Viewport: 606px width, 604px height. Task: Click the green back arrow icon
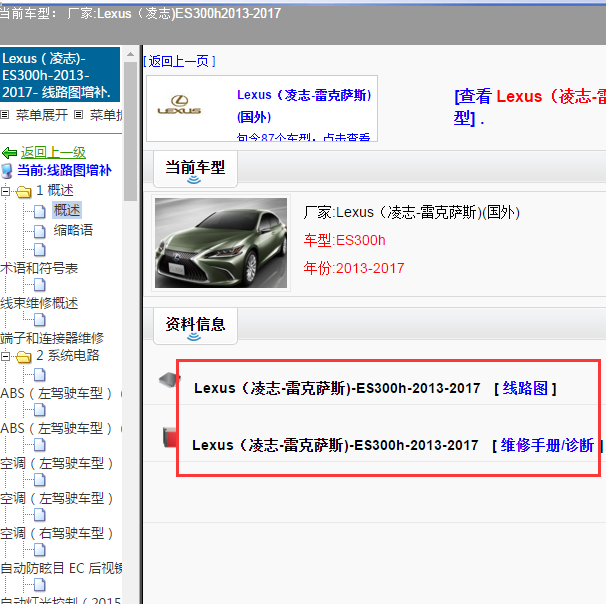[9, 153]
